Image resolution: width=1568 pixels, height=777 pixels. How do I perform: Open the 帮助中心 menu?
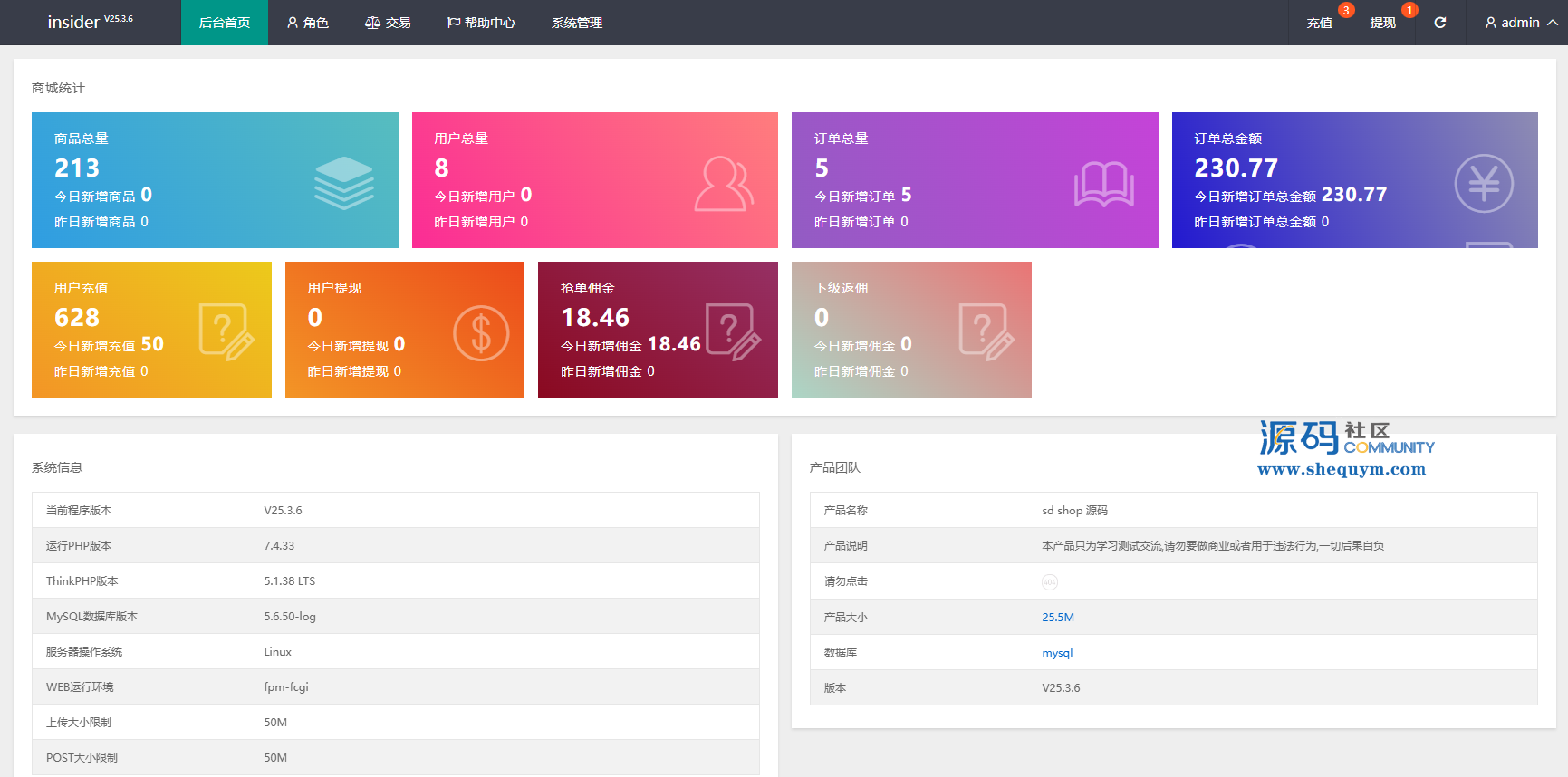coord(481,23)
